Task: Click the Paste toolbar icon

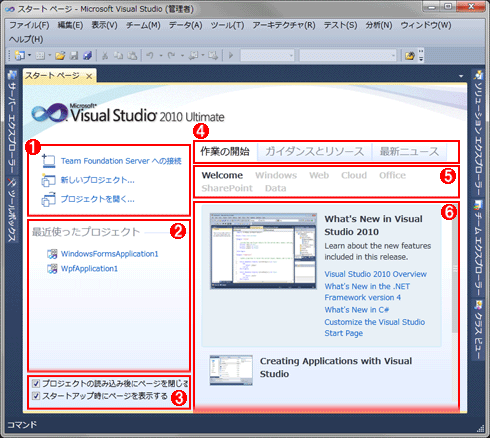Action: click(132, 55)
